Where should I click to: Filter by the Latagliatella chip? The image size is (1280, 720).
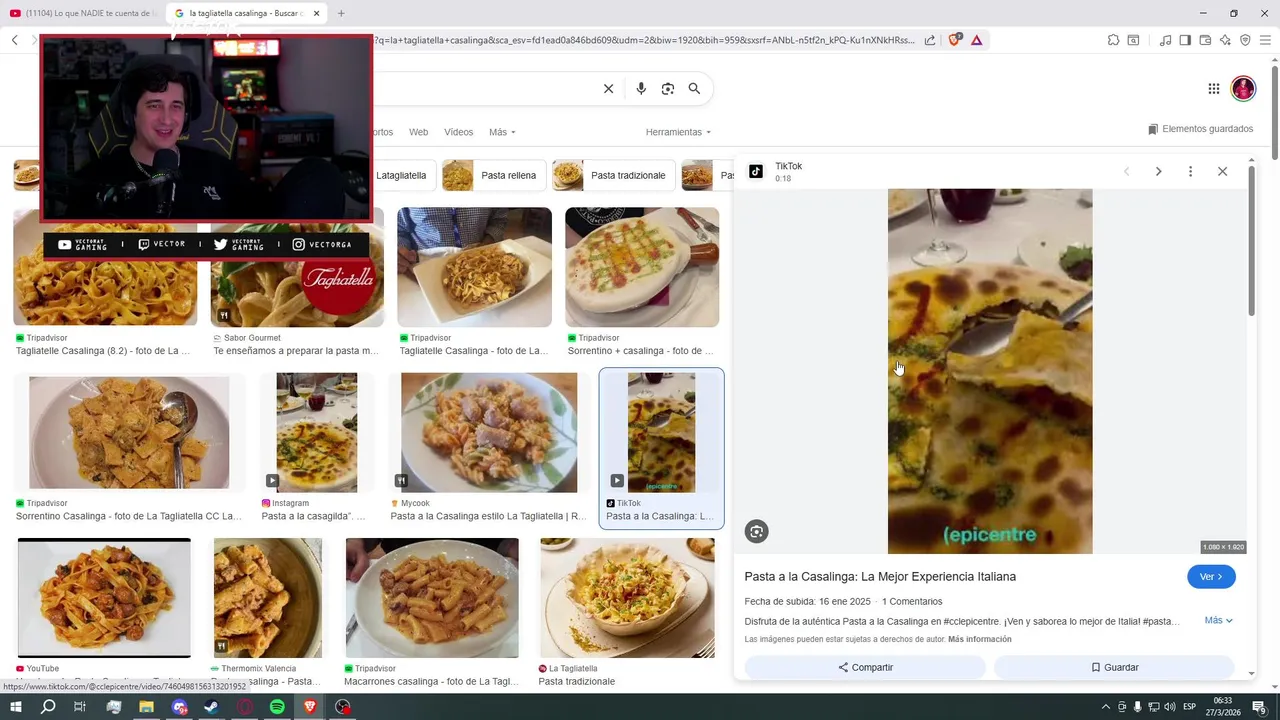(401, 175)
